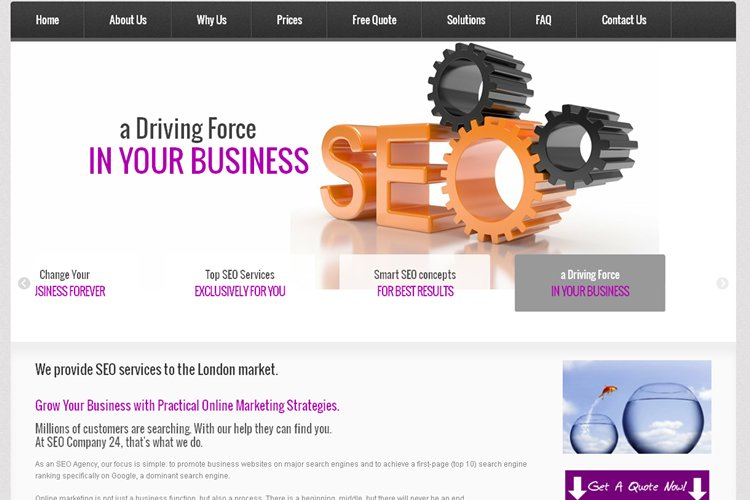The width and height of the screenshot is (750, 500).
Task: Open the Free Quote page
Action: [x=374, y=20]
